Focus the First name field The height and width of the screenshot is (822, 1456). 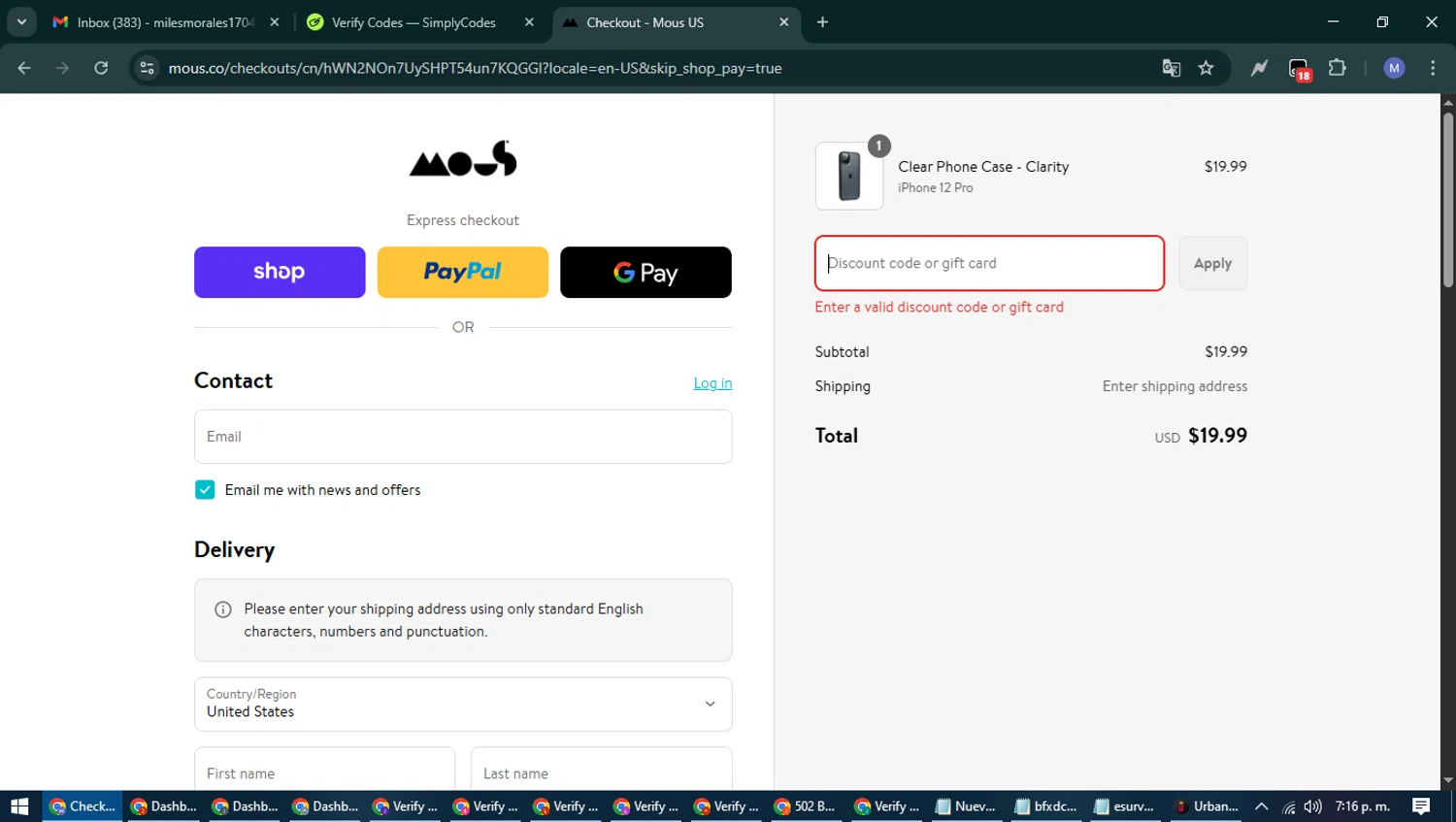coord(324,773)
